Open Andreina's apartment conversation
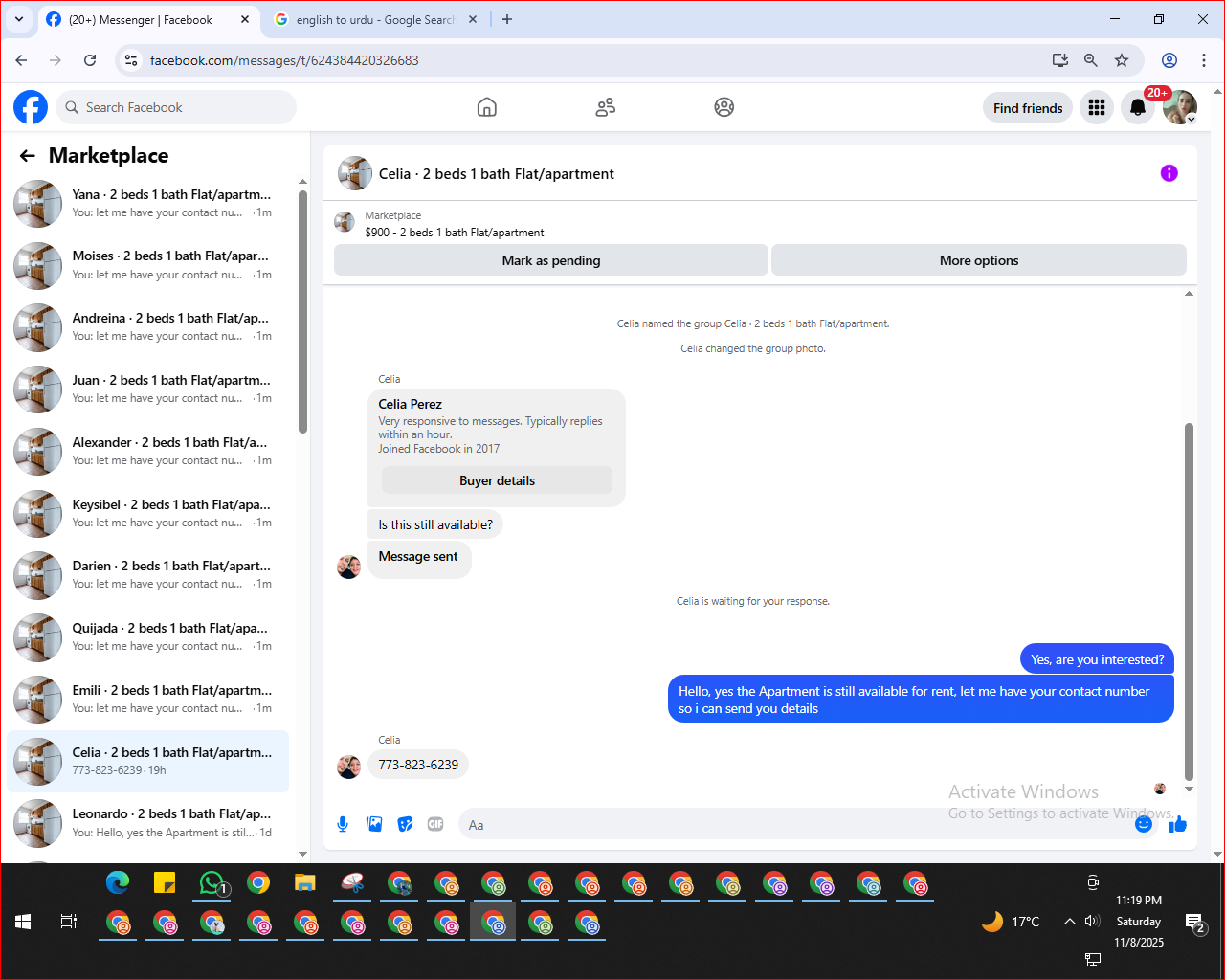 pos(148,327)
